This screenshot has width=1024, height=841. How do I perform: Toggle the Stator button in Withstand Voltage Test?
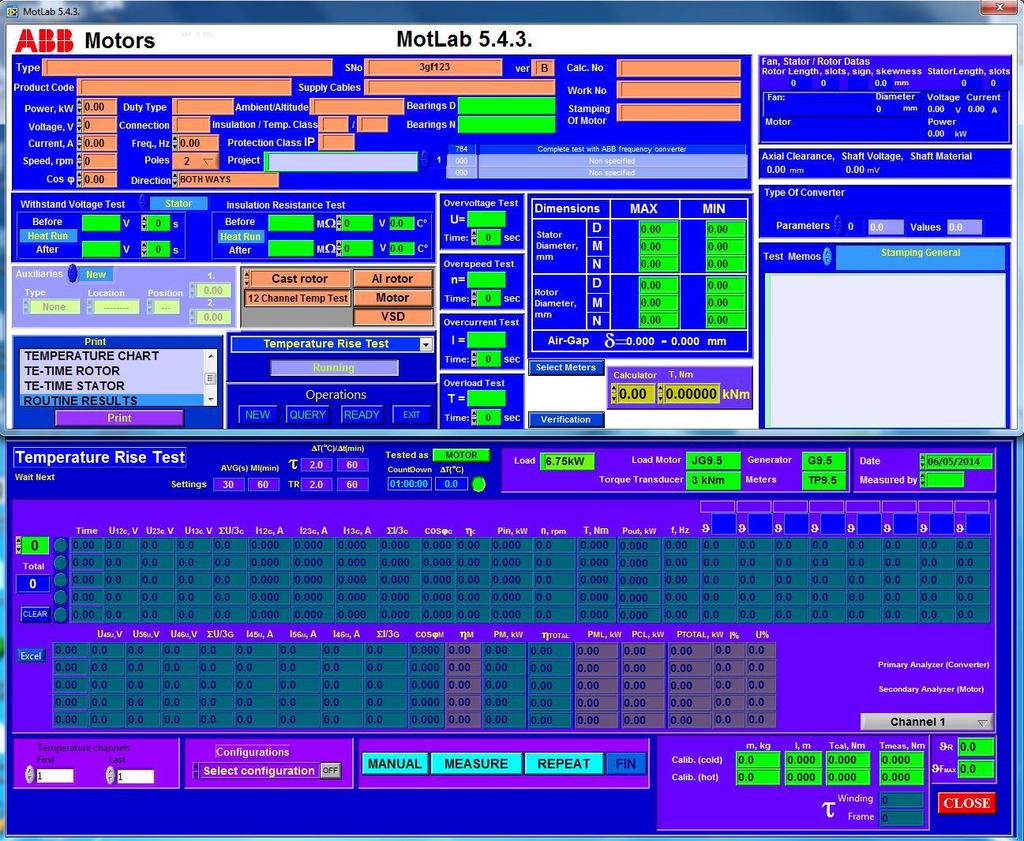point(178,204)
